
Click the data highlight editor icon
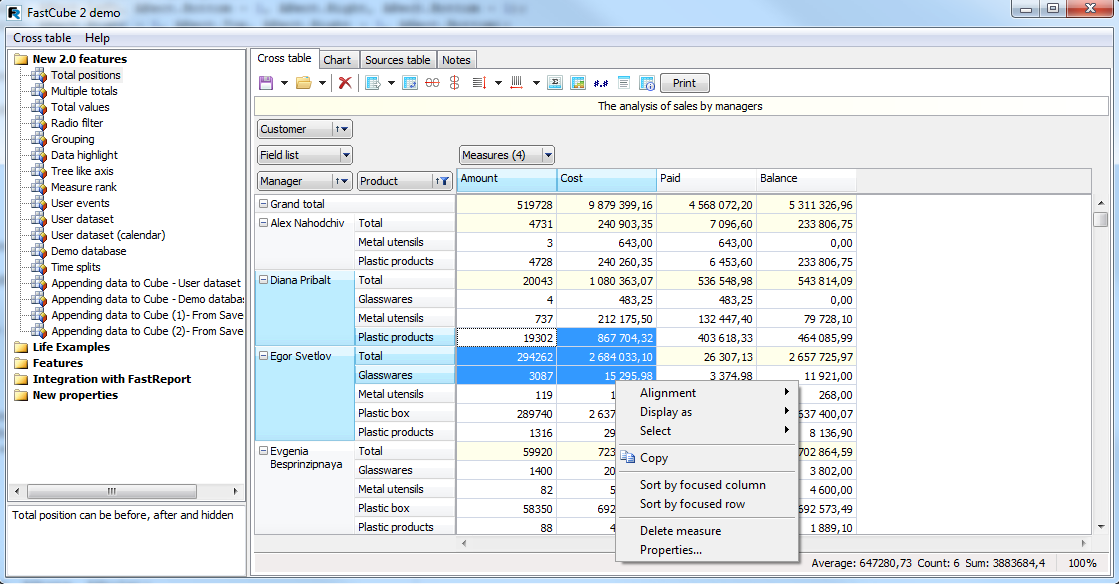[578, 83]
